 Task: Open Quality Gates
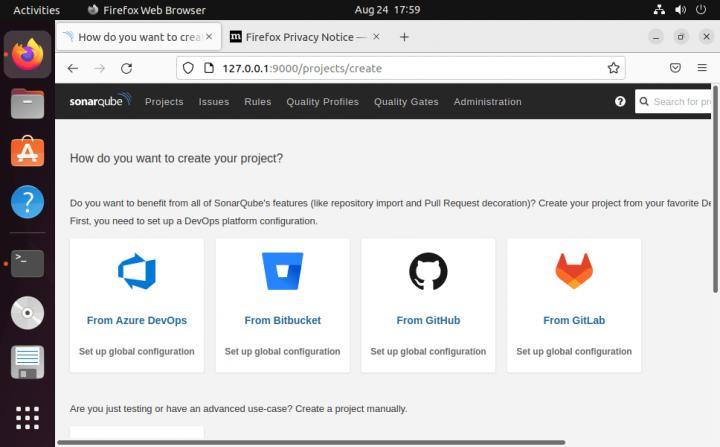pyautogui.click(x=406, y=102)
